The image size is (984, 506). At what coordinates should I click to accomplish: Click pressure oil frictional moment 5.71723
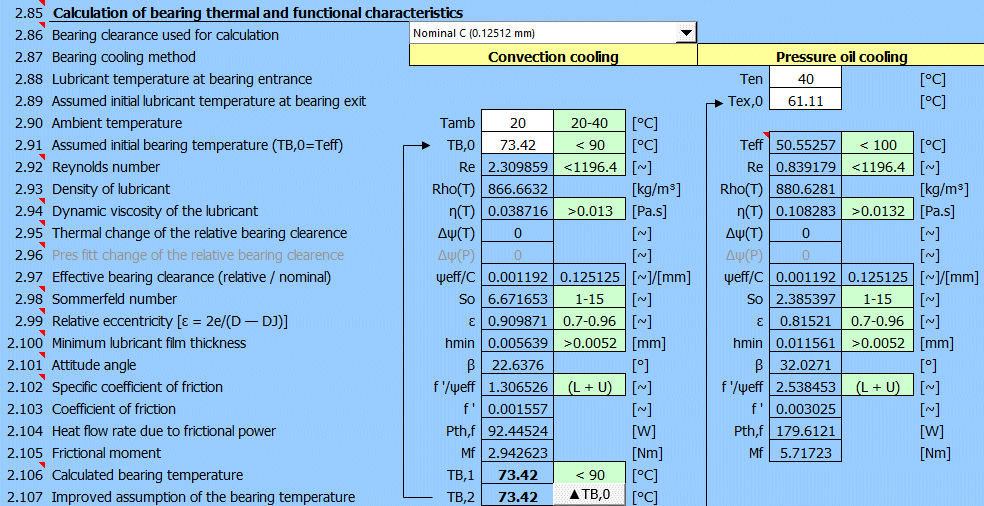coord(805,453)
